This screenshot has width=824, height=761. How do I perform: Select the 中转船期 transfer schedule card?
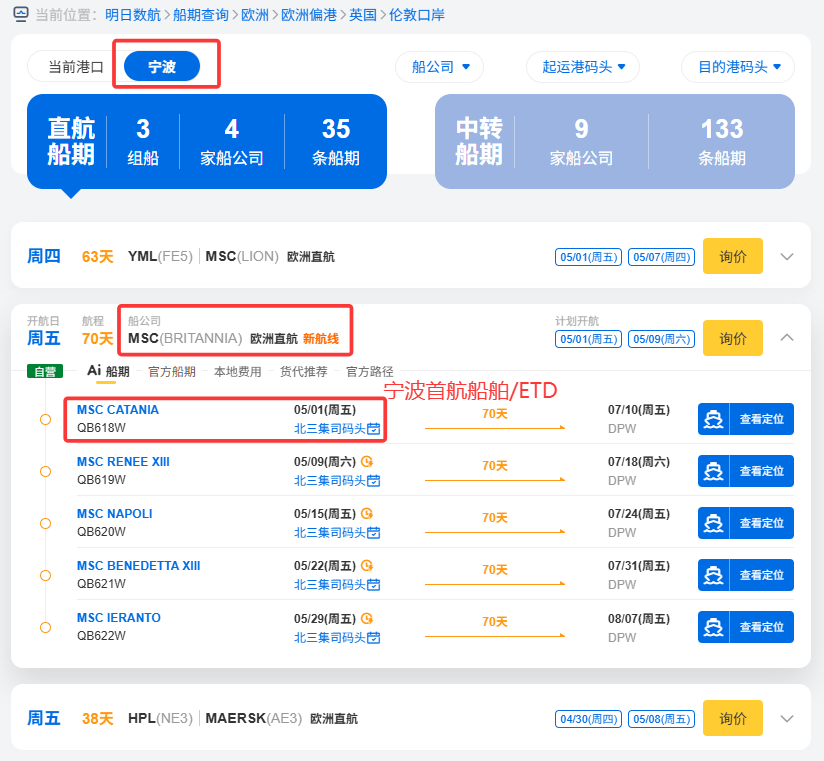click(614, 142)
